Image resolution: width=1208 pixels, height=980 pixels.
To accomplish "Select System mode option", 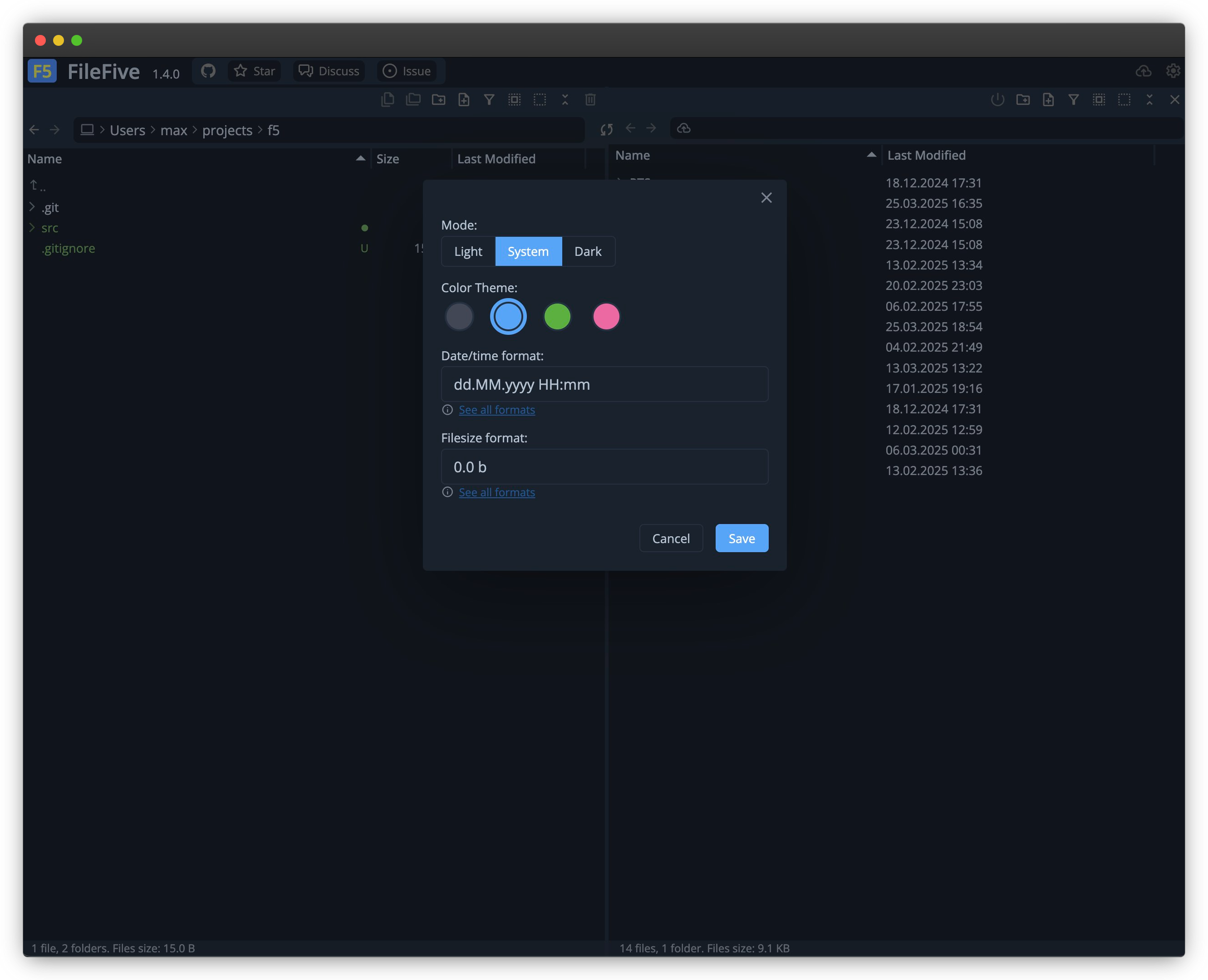I will [528, 251].
